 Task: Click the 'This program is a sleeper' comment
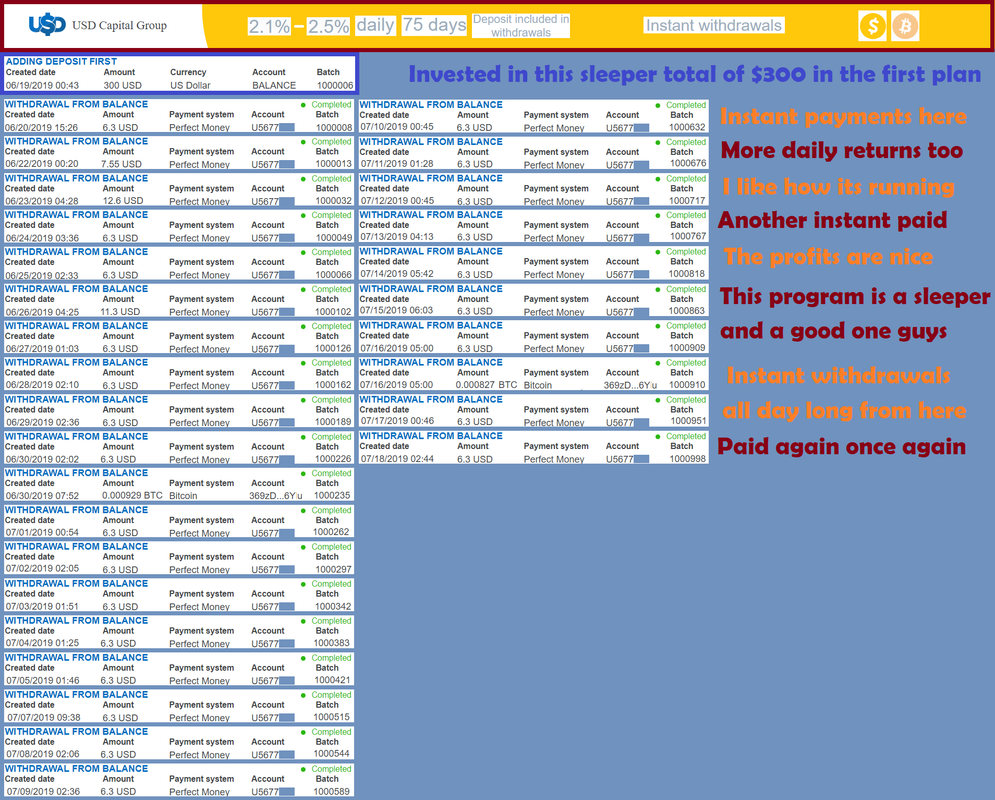[855, 296]
